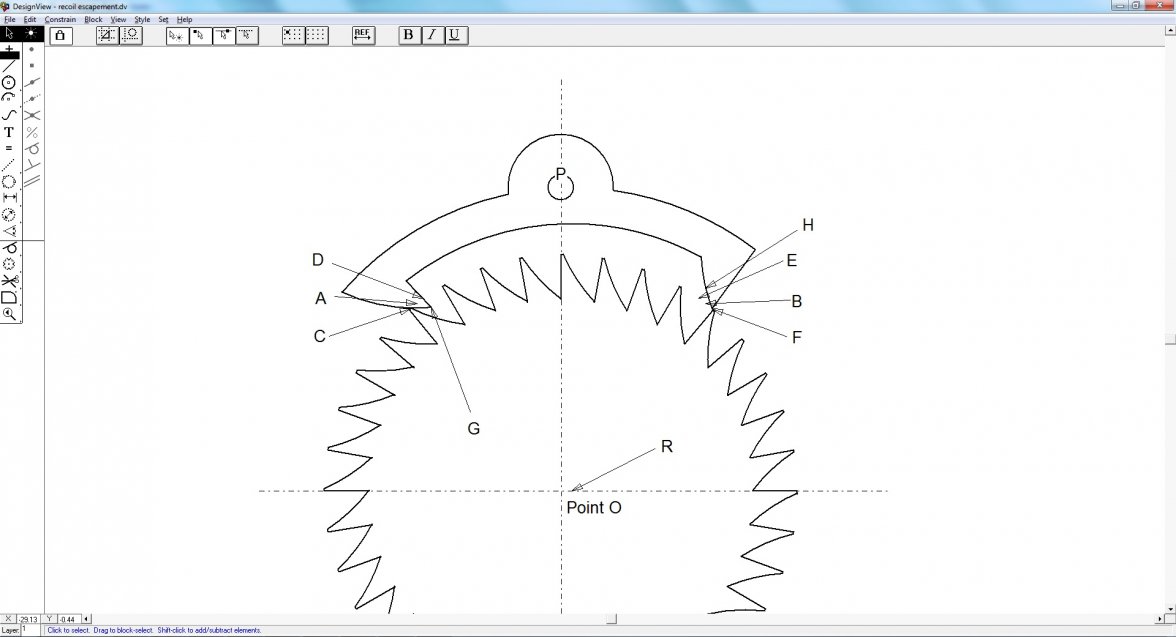Screen dimensions: 1176x637
Task: Open the Block menu
Action: pyautogui.click(x=93, y=19)
